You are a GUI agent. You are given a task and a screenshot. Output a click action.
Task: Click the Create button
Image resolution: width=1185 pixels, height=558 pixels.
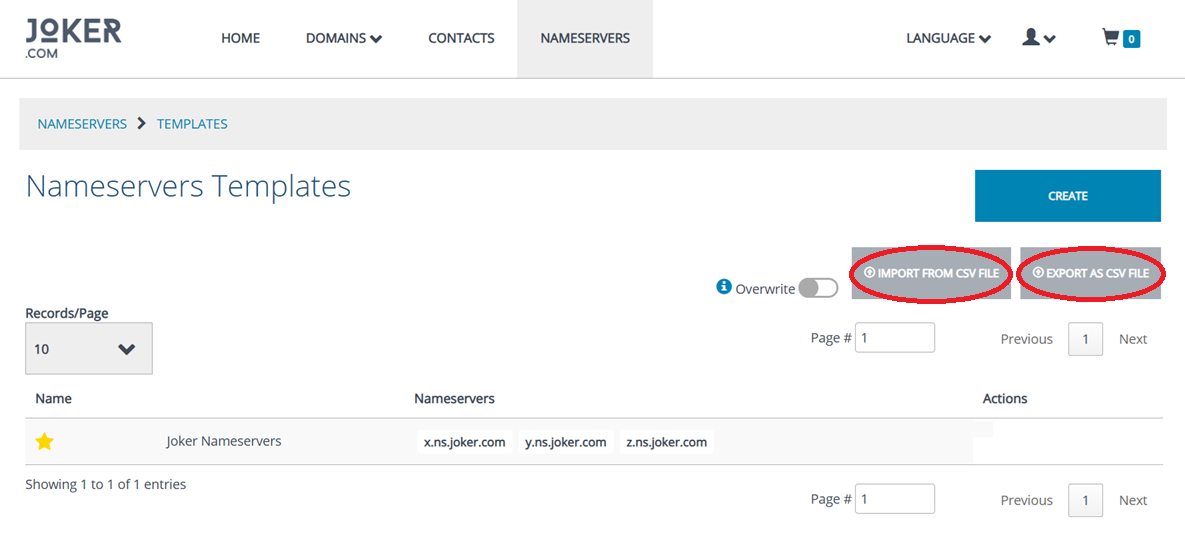coord(1067,196)
